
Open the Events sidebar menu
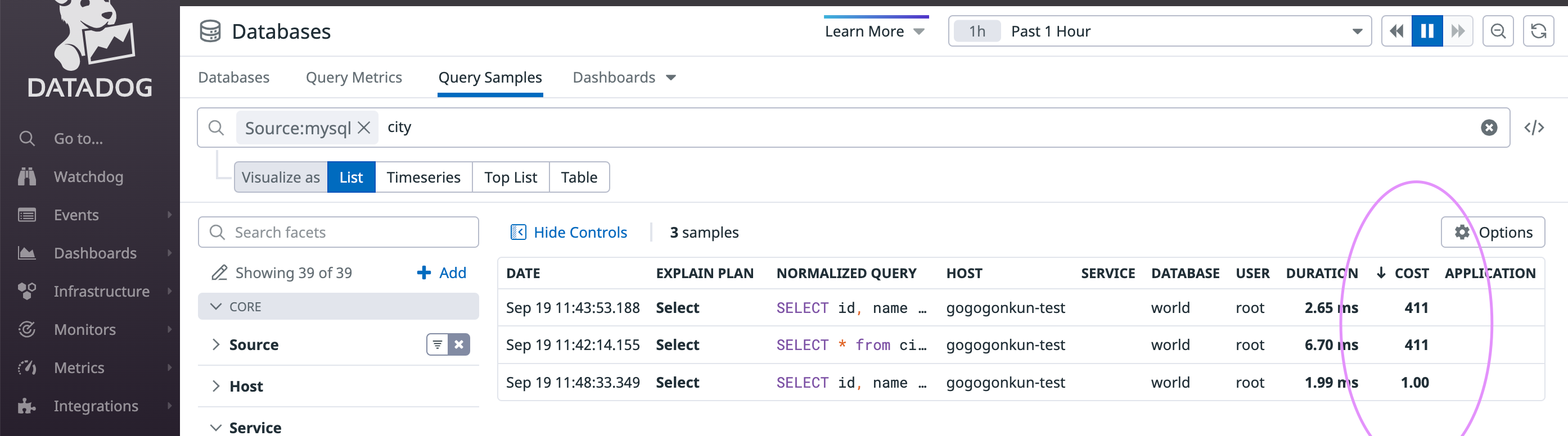pyautogui.click(x=76, y=215)
